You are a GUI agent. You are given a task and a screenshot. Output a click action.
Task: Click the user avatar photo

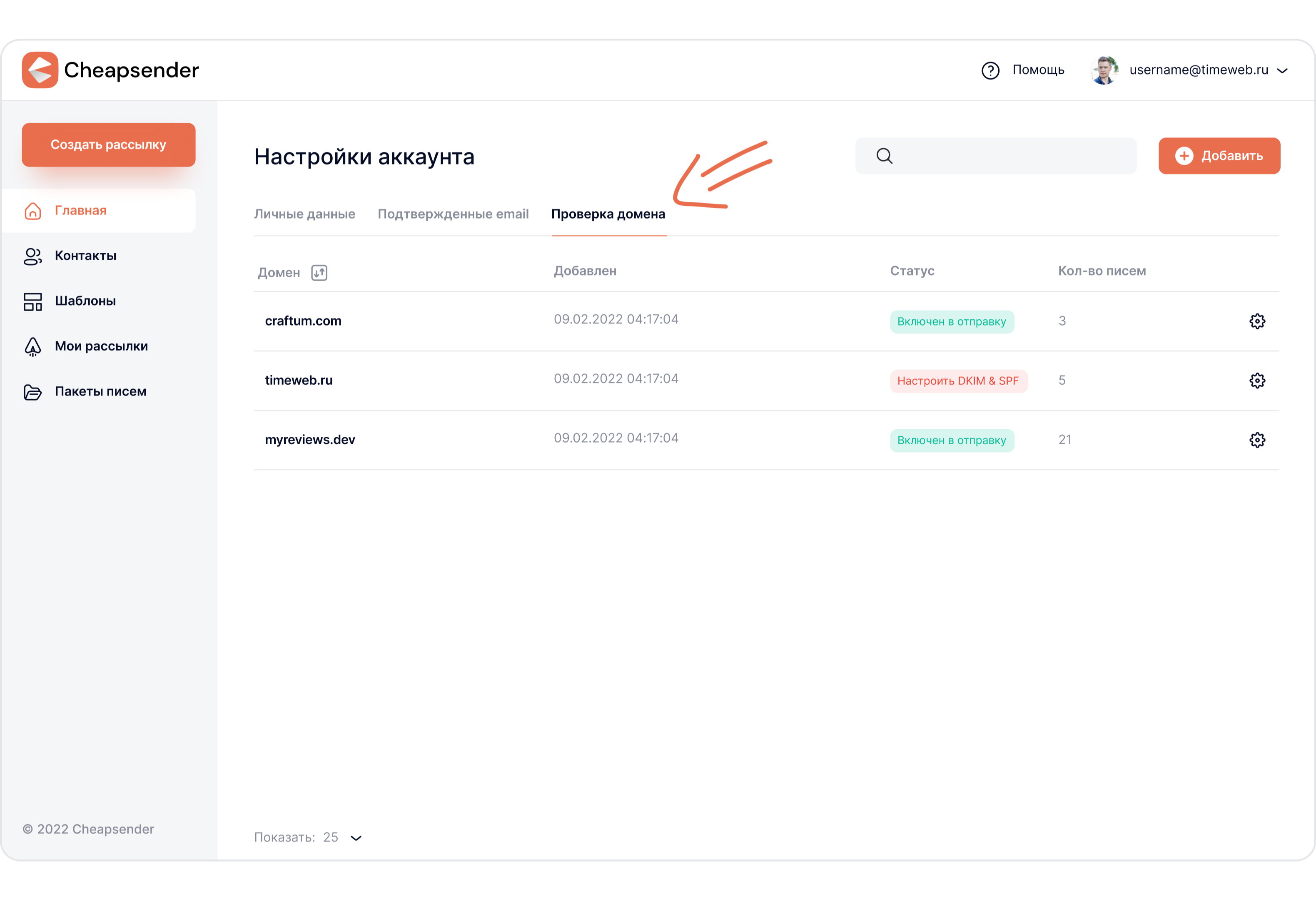point(1104,70)
